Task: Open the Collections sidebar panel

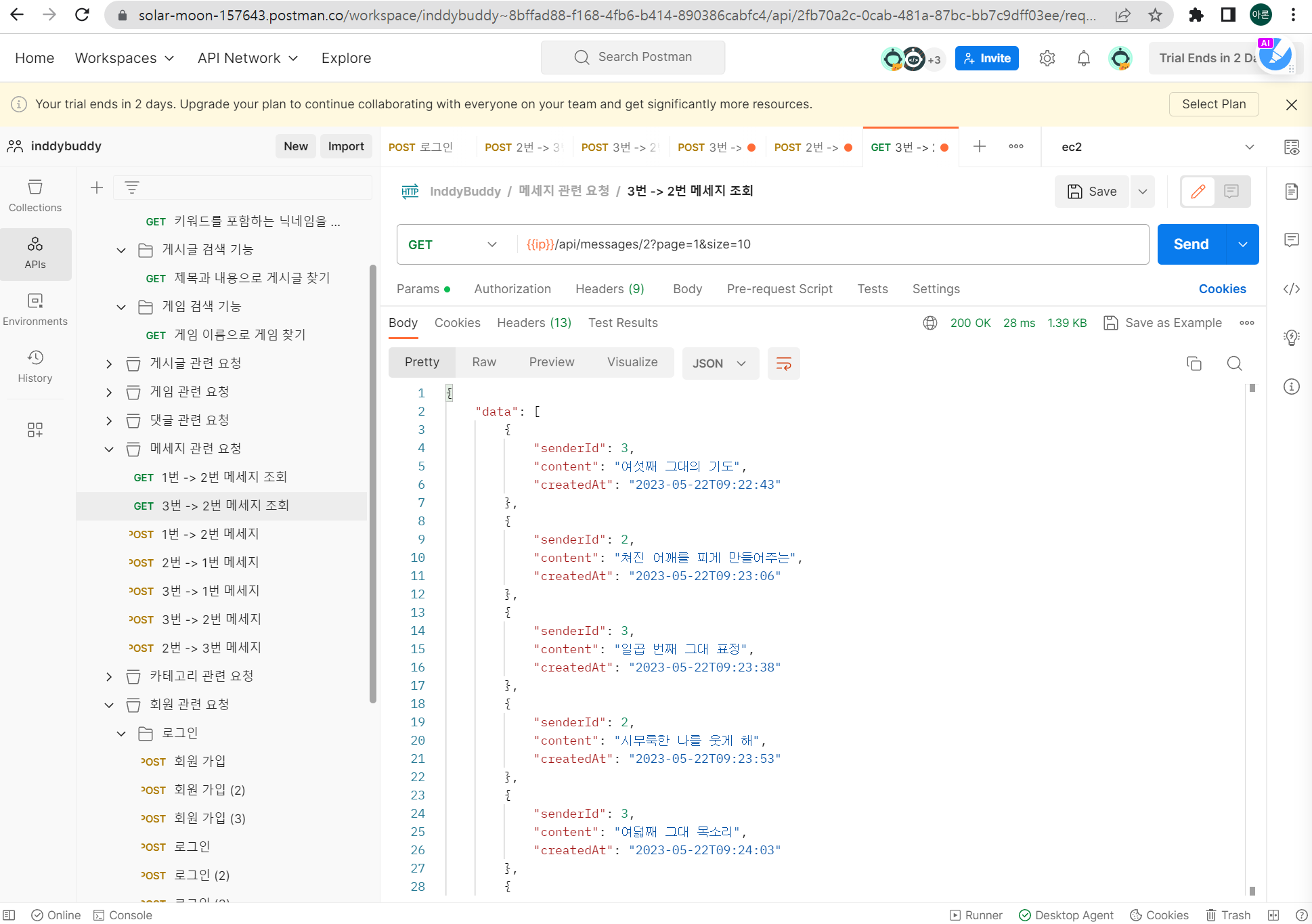Action: (35, 196)
